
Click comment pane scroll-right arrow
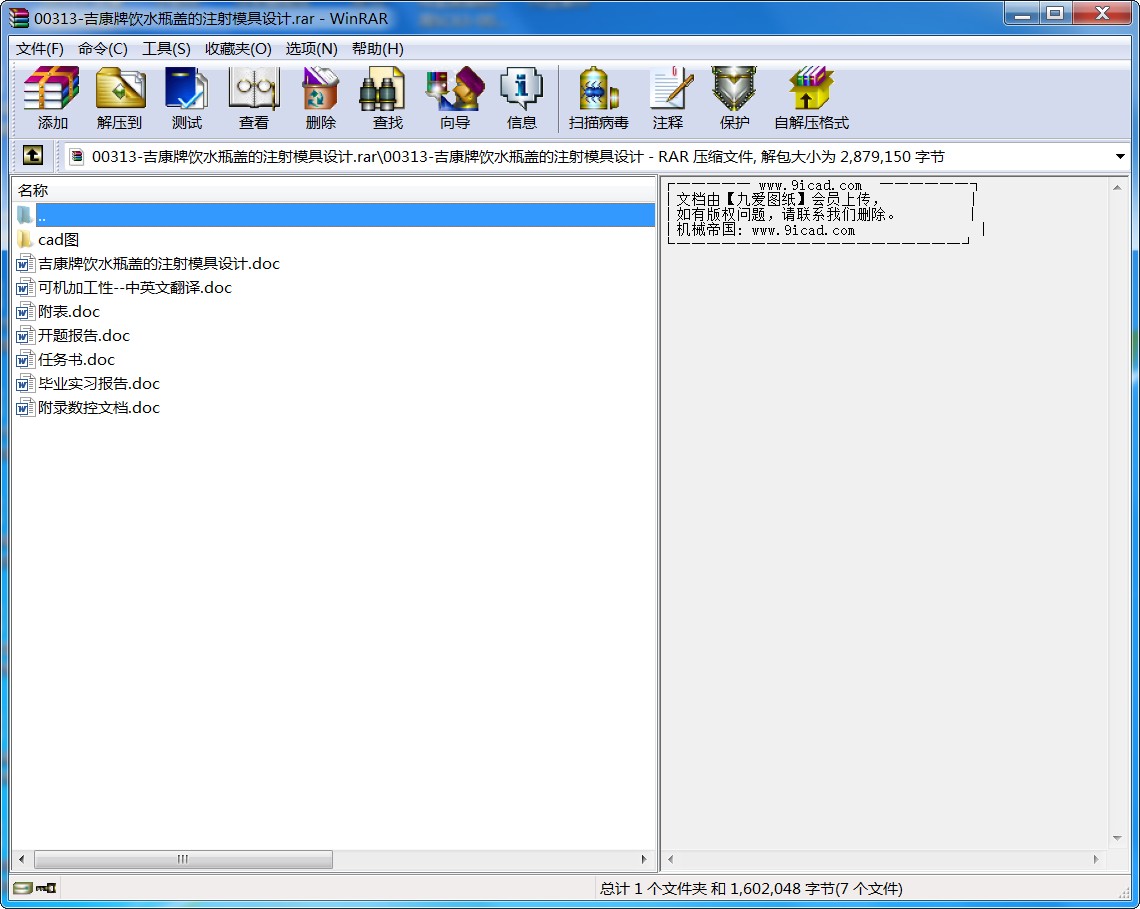pos(1096,859)
